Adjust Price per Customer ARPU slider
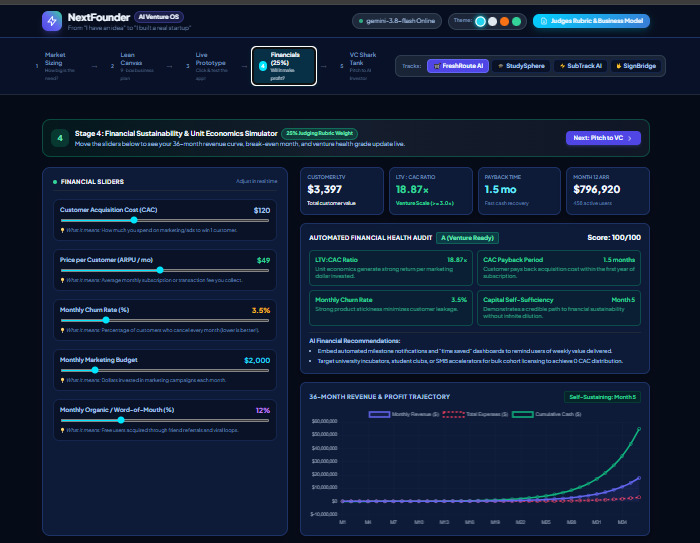This screenshot has width=700, height=543. point(165,270)
